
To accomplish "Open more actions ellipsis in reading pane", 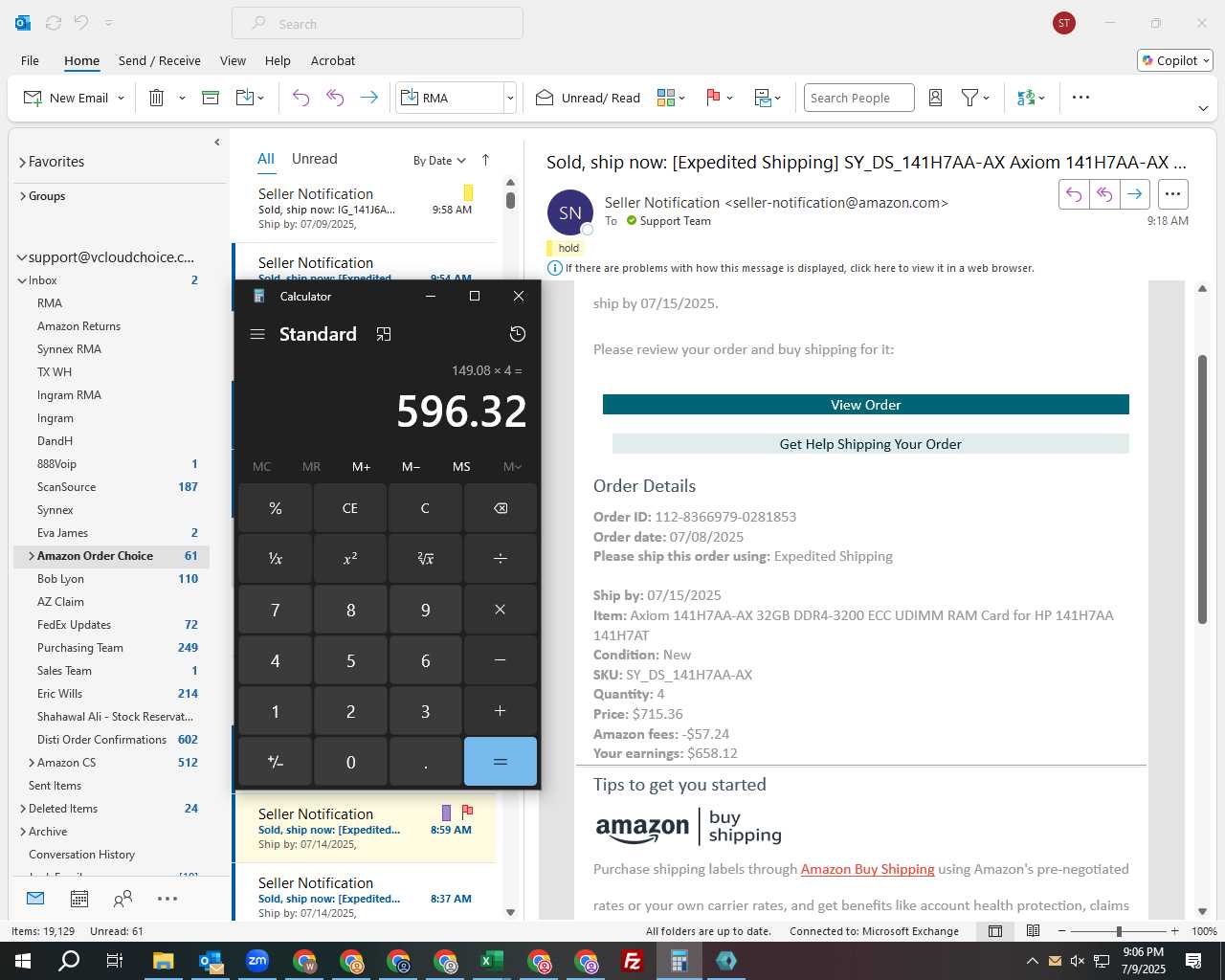I will coord(1173,194).
